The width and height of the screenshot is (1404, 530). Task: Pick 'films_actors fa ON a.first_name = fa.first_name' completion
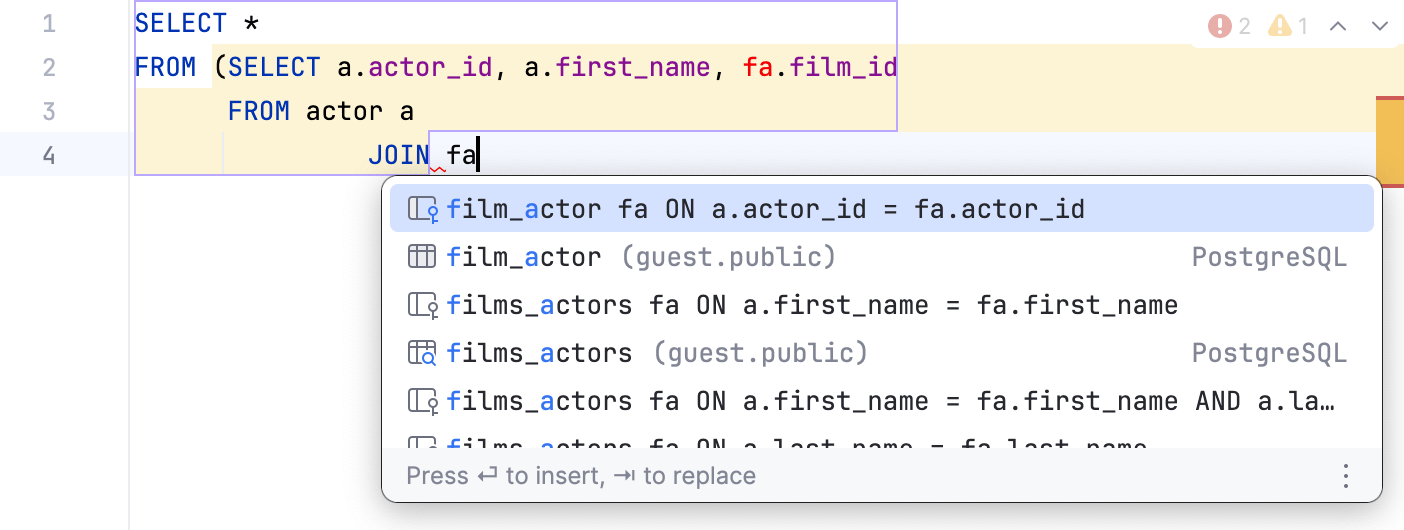coord(812,305)
